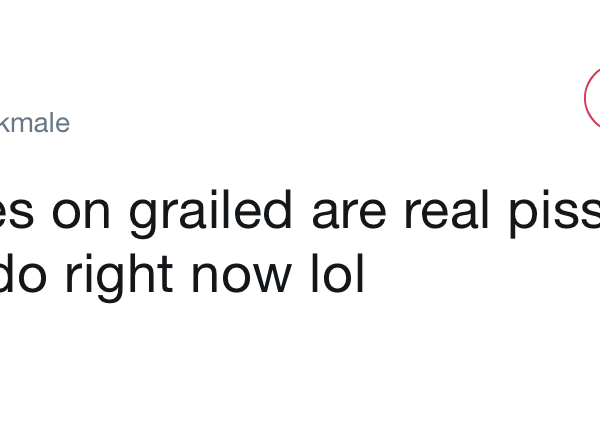Click the word "lol" ending the tweet
This screenshot has width=600, height=442.
(x=335, y=275)
